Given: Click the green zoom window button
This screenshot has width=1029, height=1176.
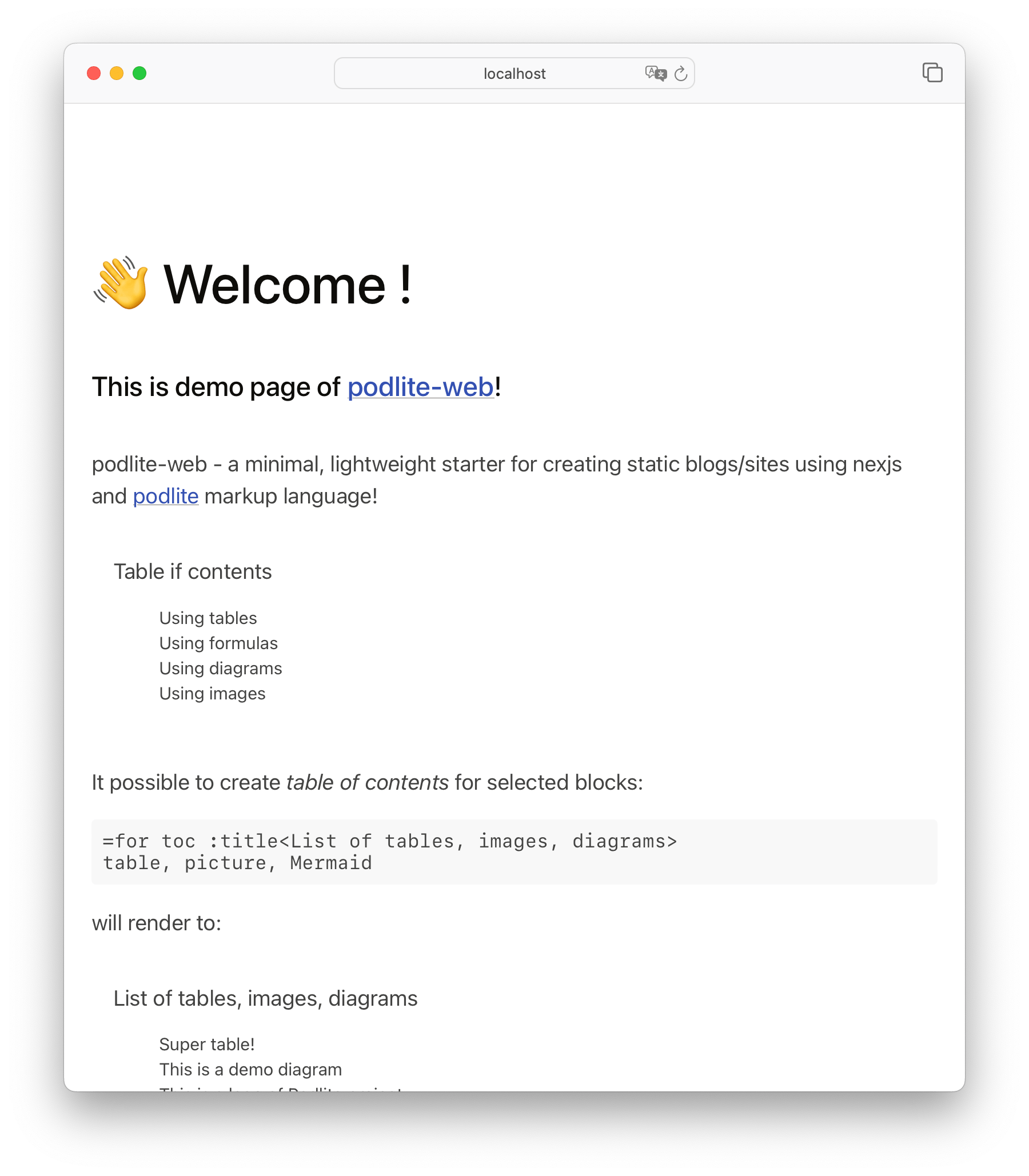Looking at the screenshot, I should (139, 73).
